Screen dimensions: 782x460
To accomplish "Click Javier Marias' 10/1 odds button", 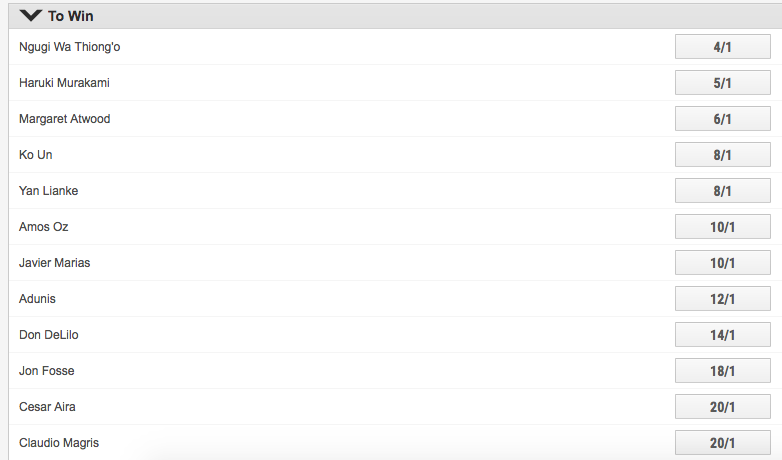I will (x=722, y=263).
